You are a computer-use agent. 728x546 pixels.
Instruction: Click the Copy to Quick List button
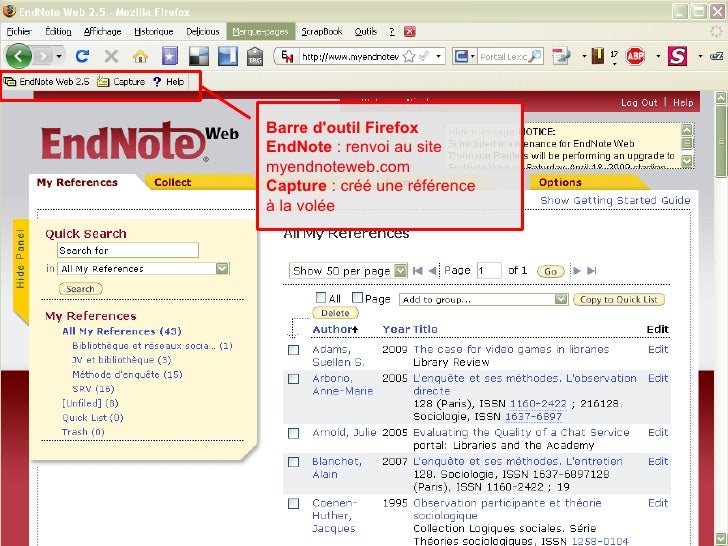click(619, 299)
